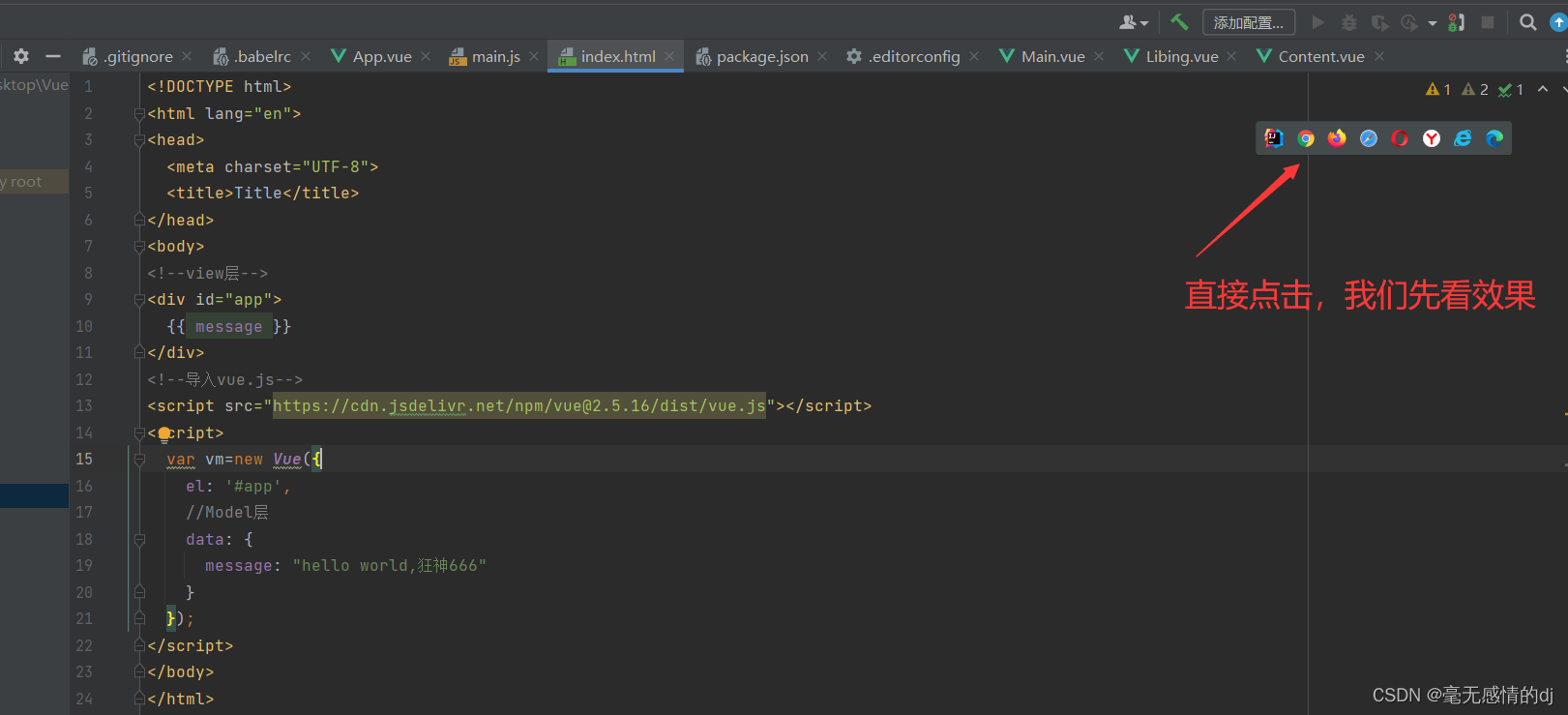
Task: Open index.html in Opera browser
Action: [1400, 138]
